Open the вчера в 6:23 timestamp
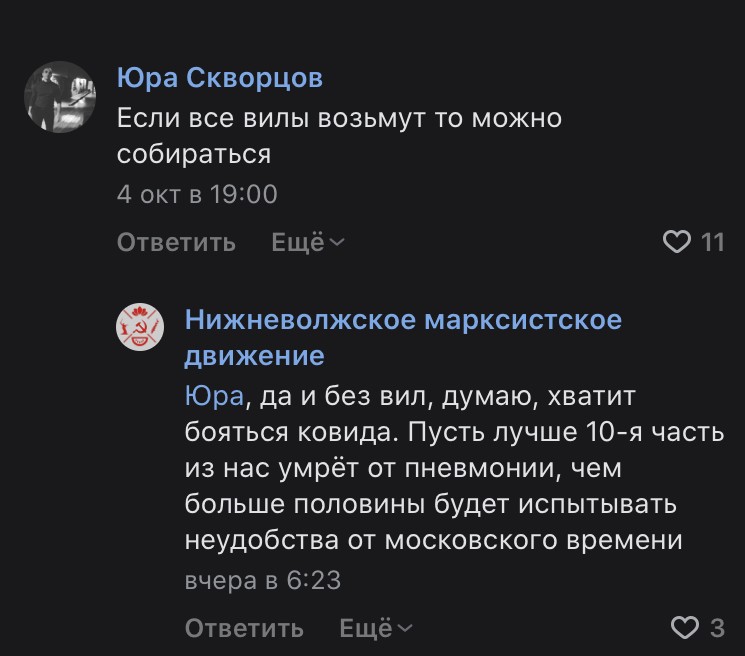The image size is (745, 656). [263, 580]
